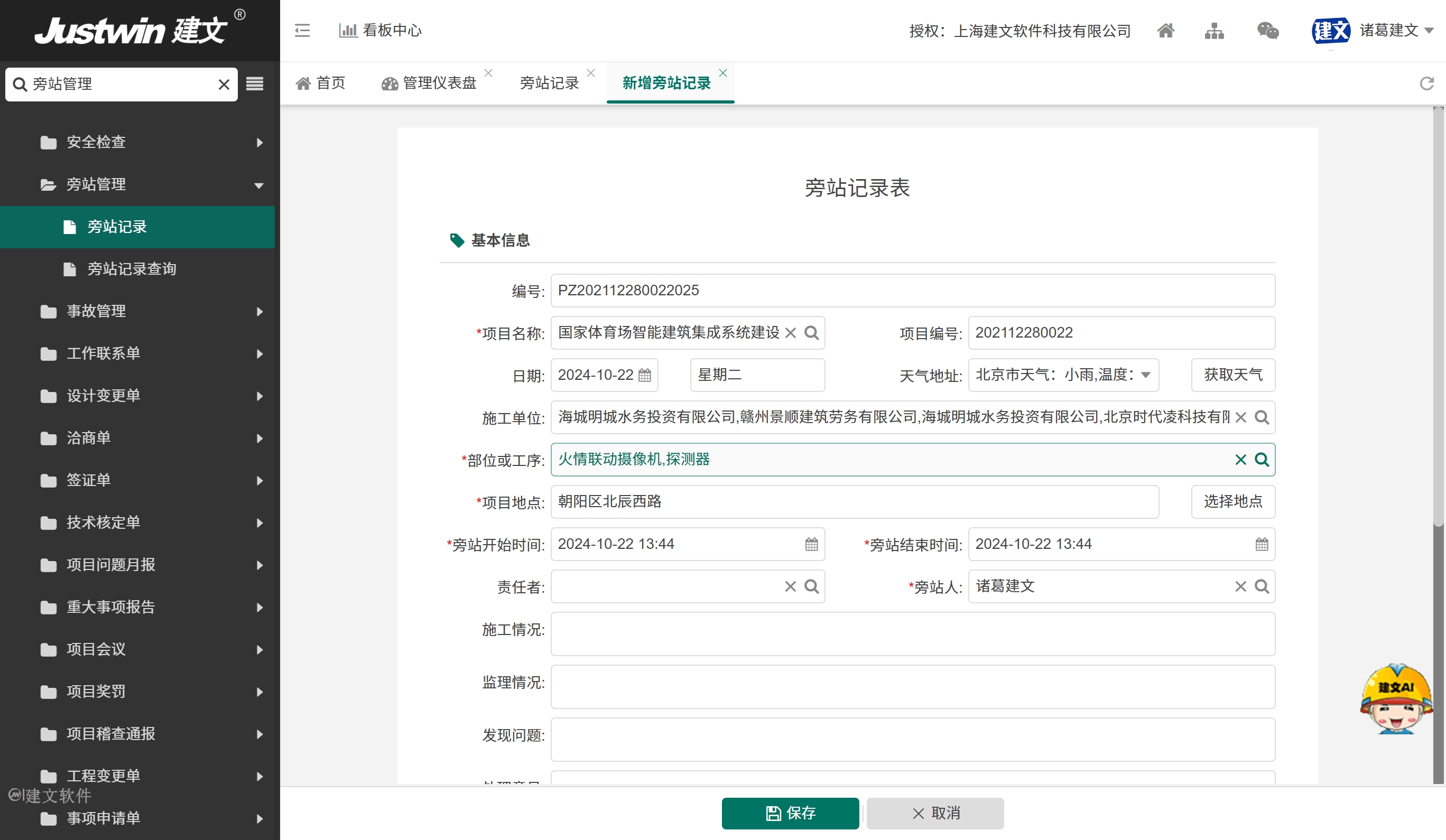Click the 监理情况 text area
The height and width of the screenshot is (840, 1446).
(912, 687)
